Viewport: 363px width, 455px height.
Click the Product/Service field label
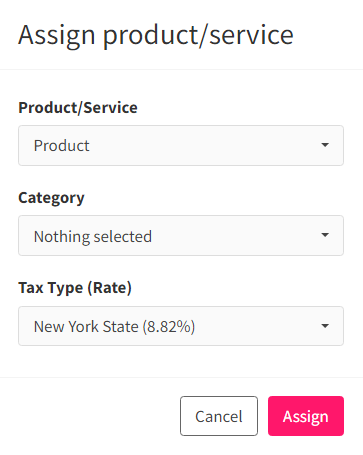(78, 108)
